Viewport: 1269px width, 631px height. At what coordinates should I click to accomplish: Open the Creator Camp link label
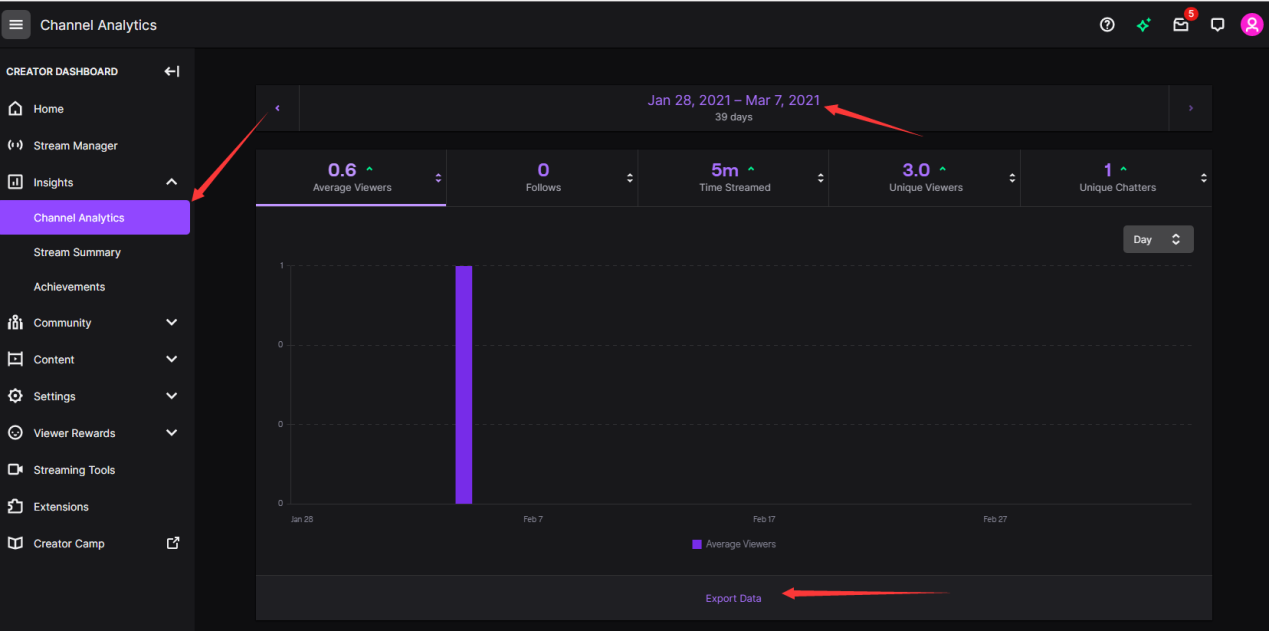click(x=69, y=544)
